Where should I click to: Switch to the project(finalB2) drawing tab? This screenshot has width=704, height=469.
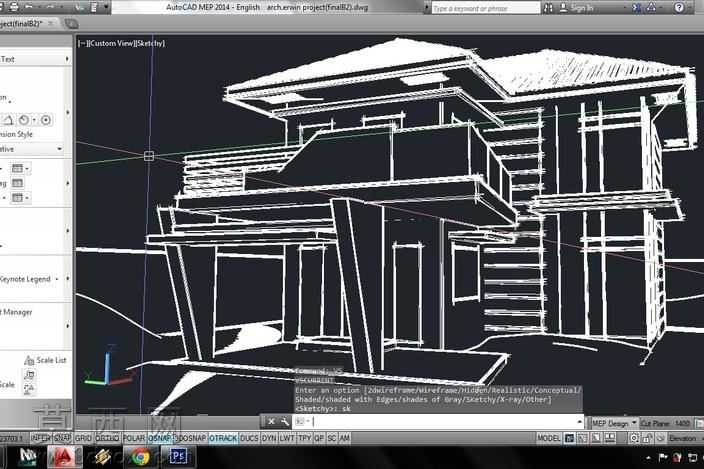tap(21, 23)
